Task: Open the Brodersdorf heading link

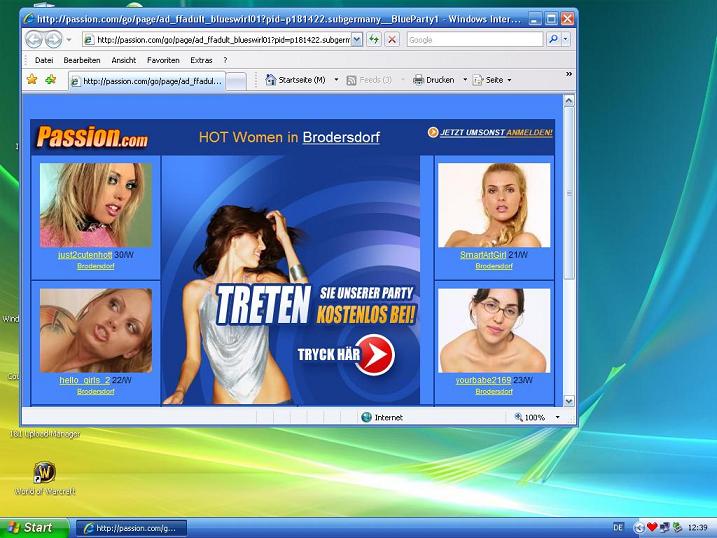Action: click(341, 137)
